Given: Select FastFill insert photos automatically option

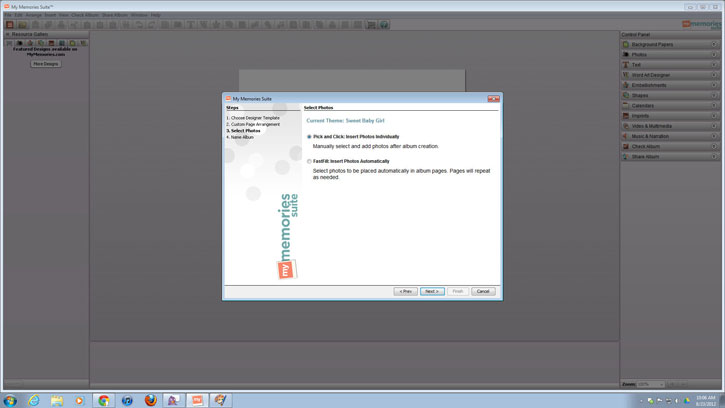Looking at the screenshot, I should point(309,161).
